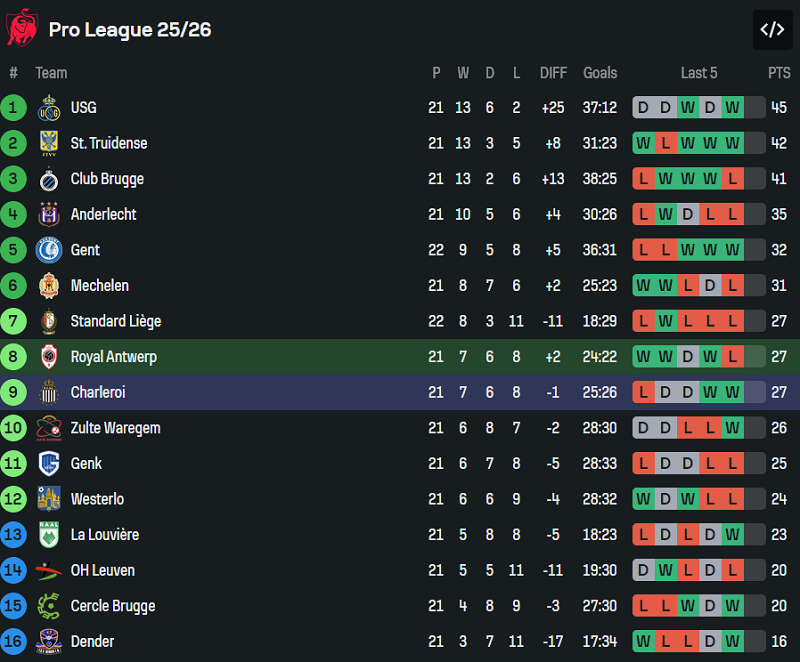Viewport: 800px width, 662px height.
Task: Click rank badge number 1
Action: (14, 108)
